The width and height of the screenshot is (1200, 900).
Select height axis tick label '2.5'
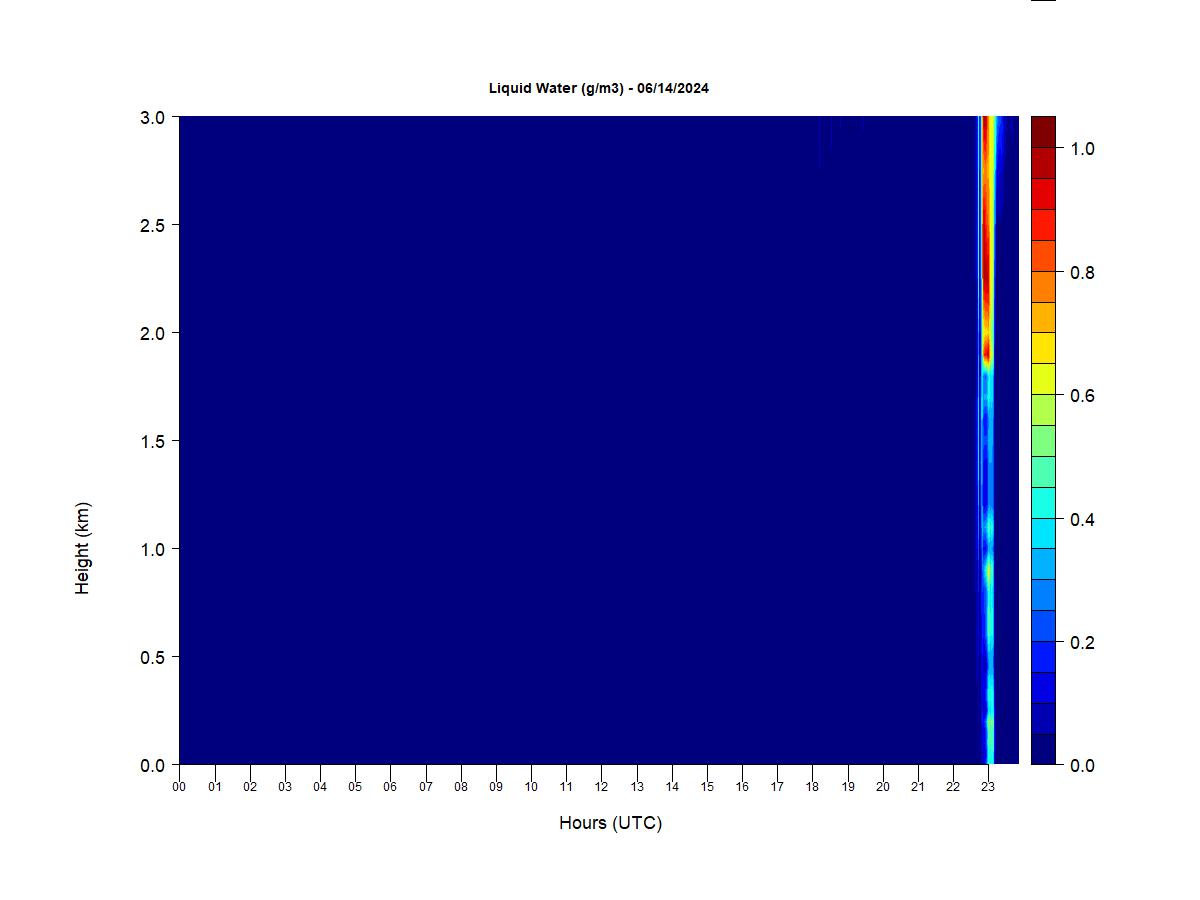click(x=153, y=225)
